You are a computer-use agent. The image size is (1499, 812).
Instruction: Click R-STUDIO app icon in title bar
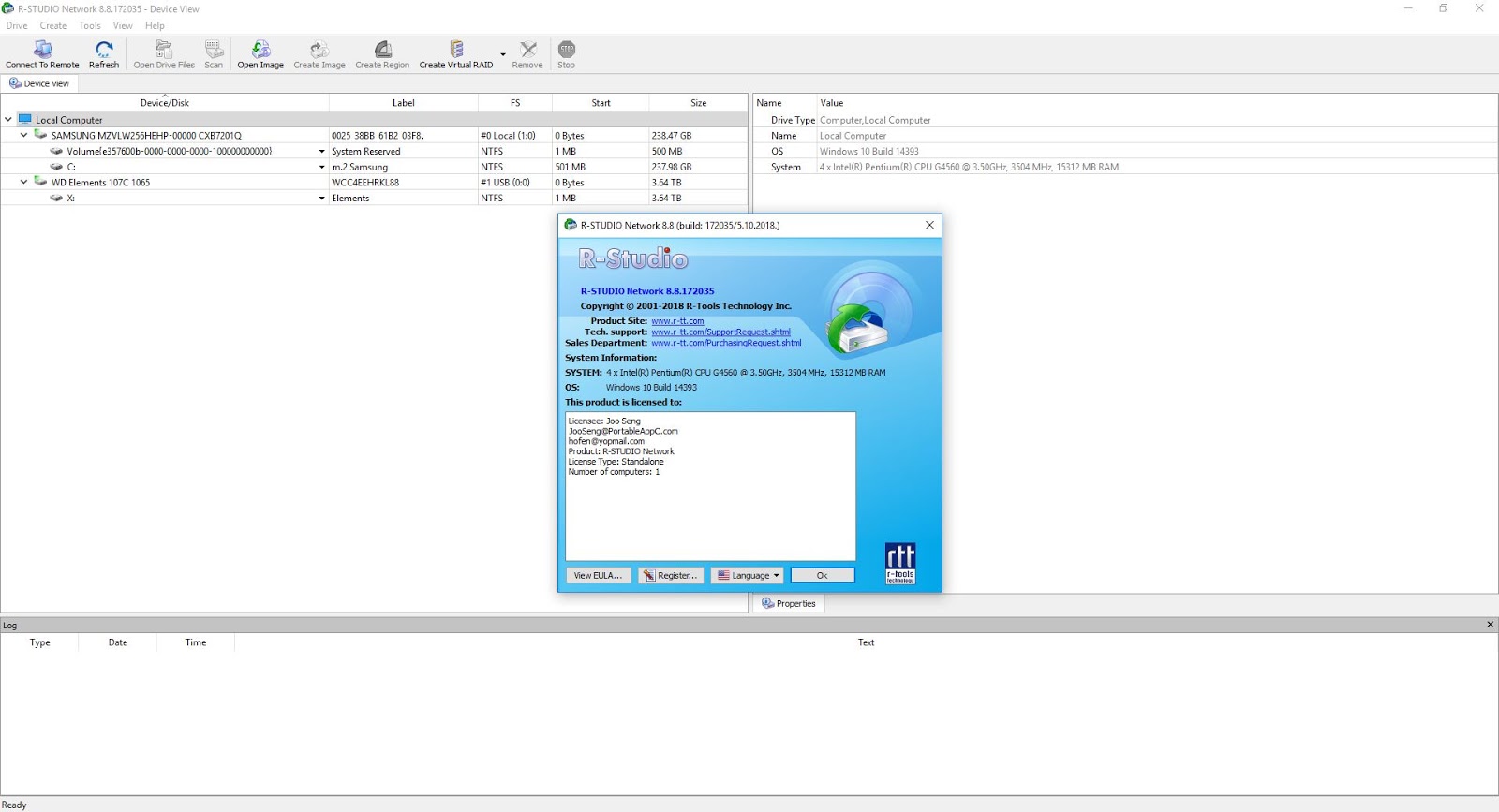8,8
